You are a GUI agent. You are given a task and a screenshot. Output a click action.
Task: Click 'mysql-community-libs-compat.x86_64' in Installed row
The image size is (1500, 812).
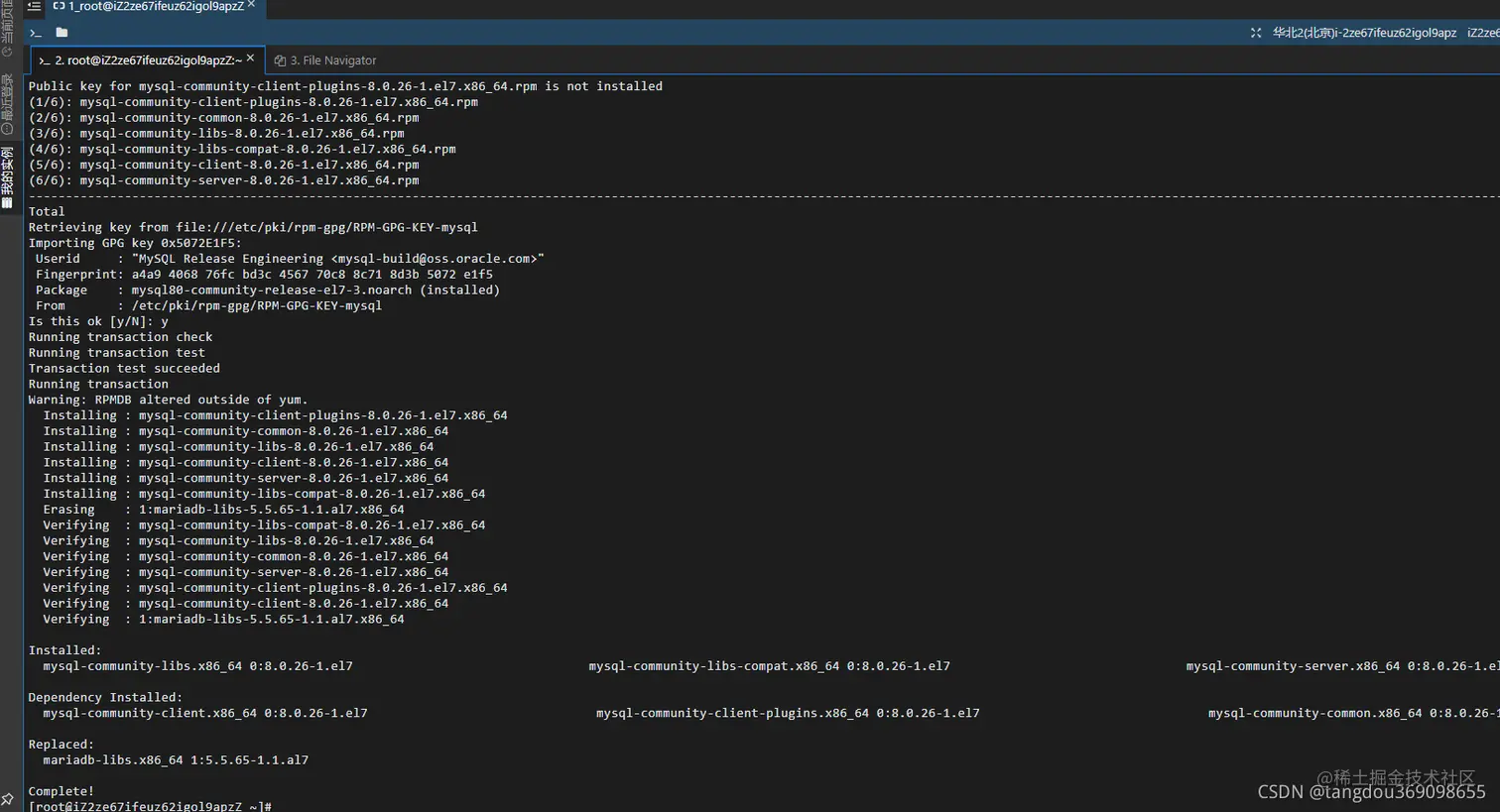769,666
